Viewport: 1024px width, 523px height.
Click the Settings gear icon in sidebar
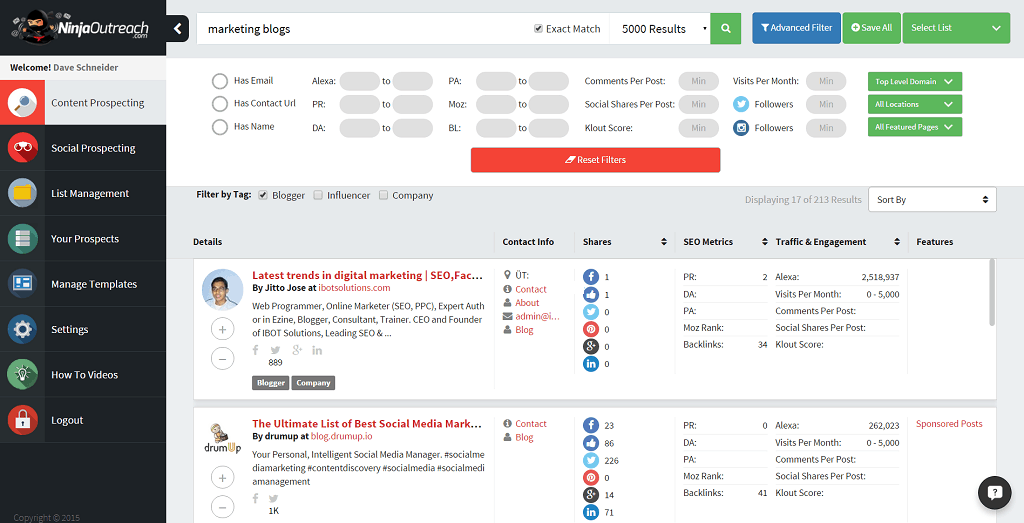coord(22,329)
